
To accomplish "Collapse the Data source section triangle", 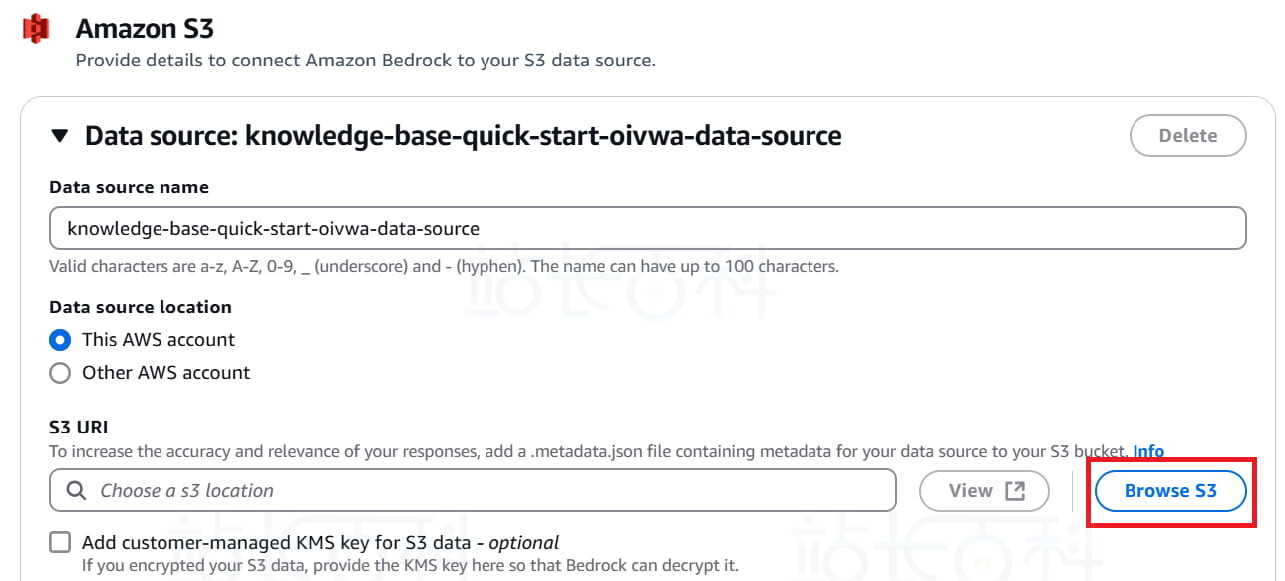I will click(x=60, y=136).
